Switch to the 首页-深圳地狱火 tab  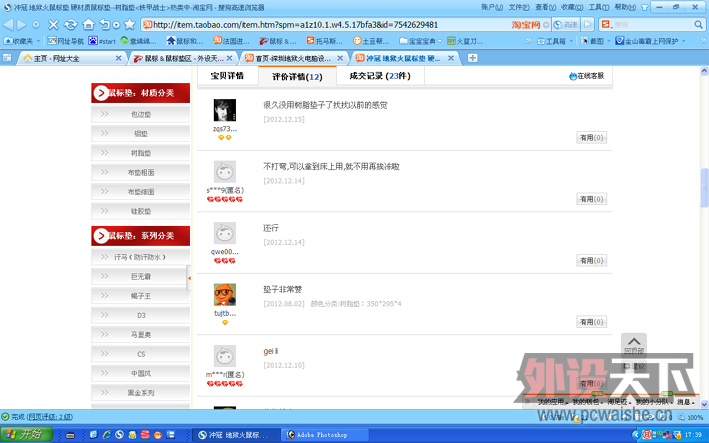click(293, 58)
